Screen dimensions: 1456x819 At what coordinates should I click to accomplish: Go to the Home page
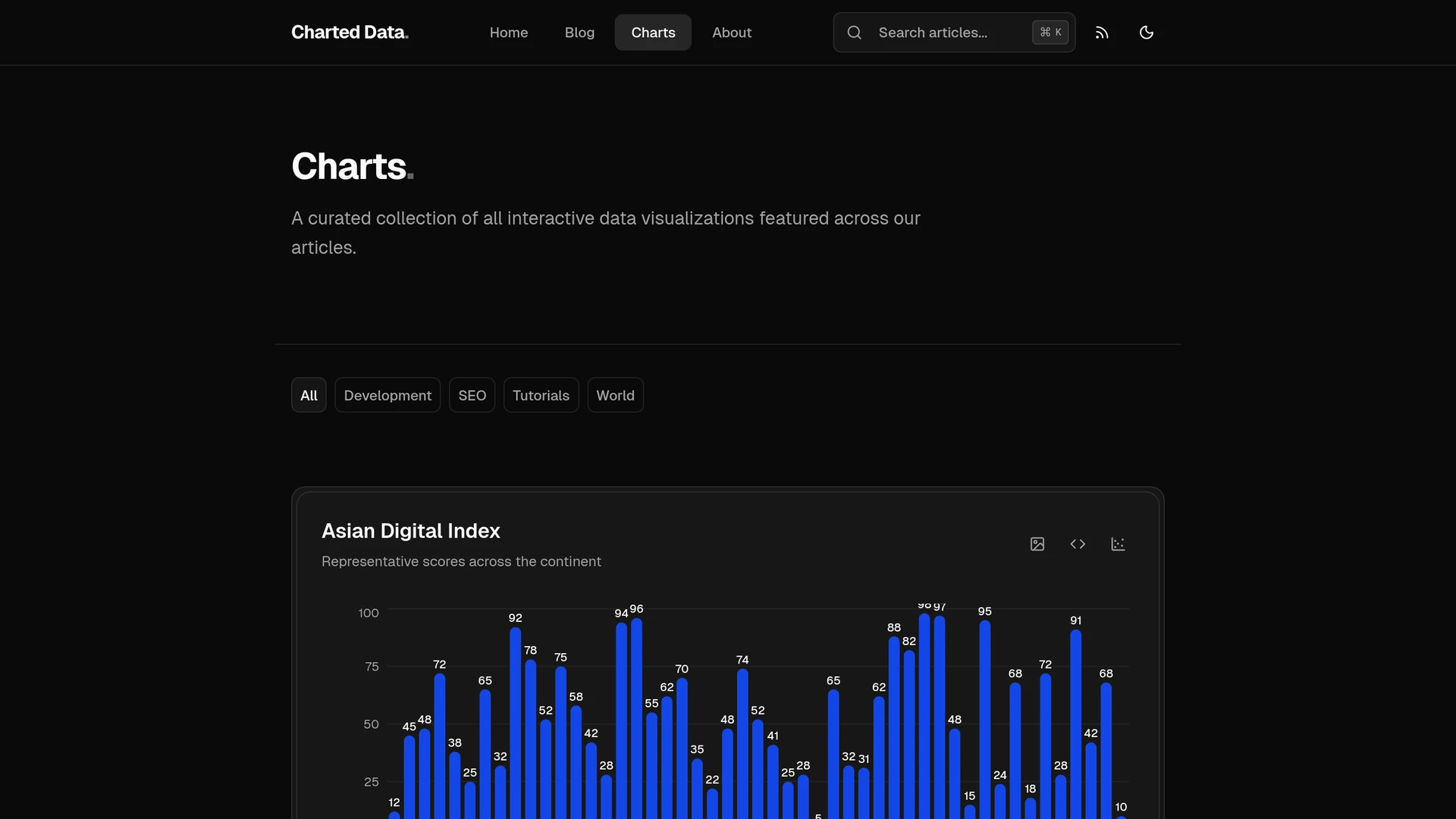pyautogui.click(x=509, y=33)
